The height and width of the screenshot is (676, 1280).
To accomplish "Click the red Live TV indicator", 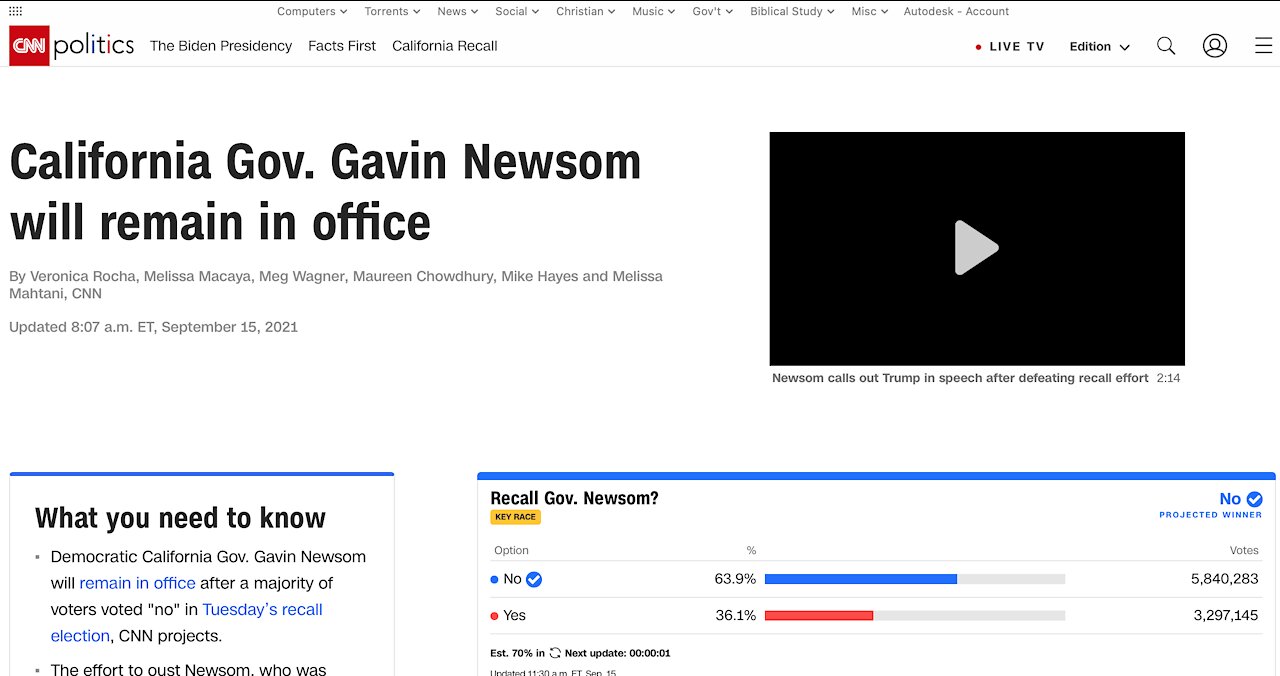I will tap(978, 47).
